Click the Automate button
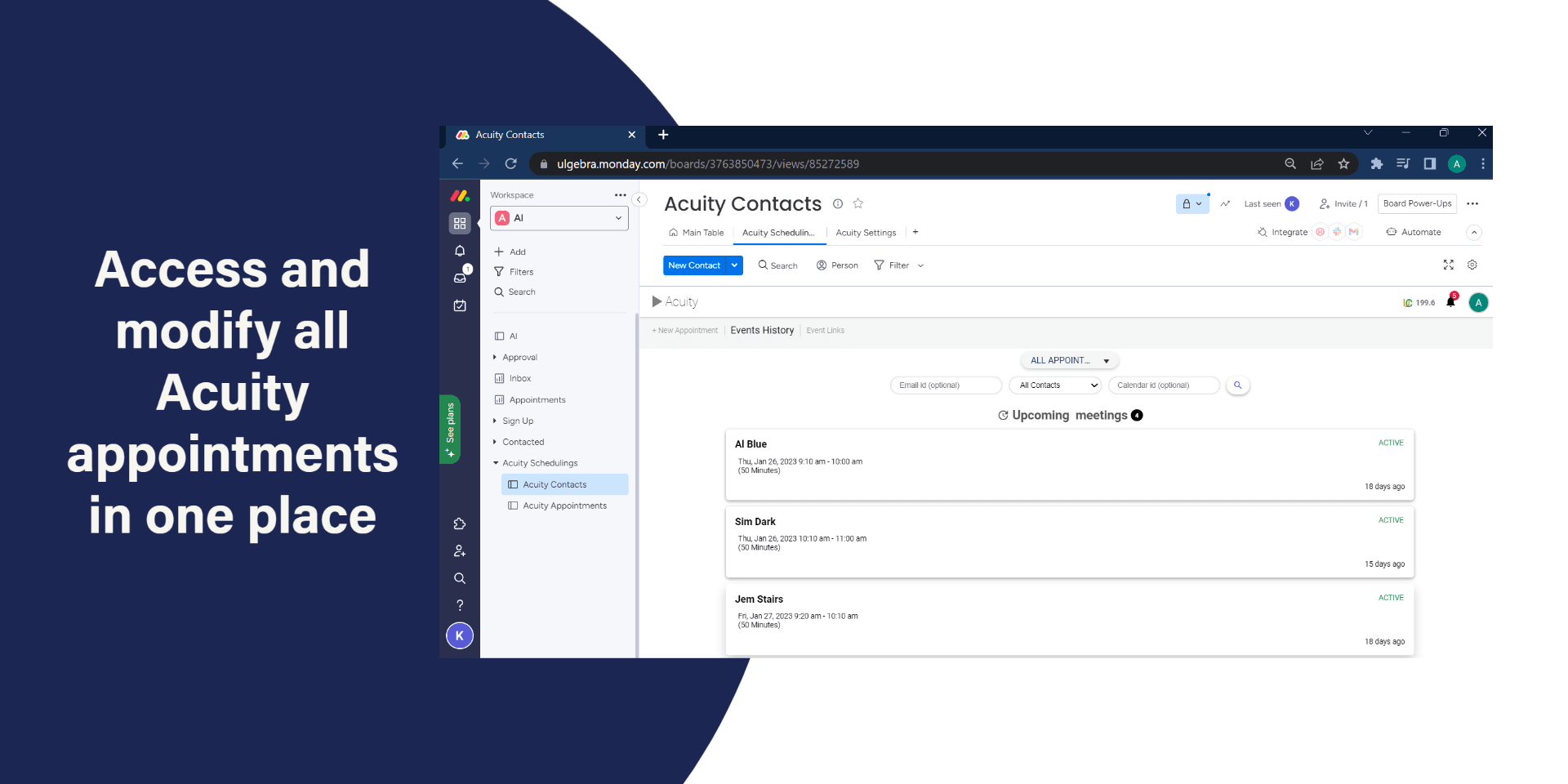The image size is (1568, 784). [x=1414, y=232]
